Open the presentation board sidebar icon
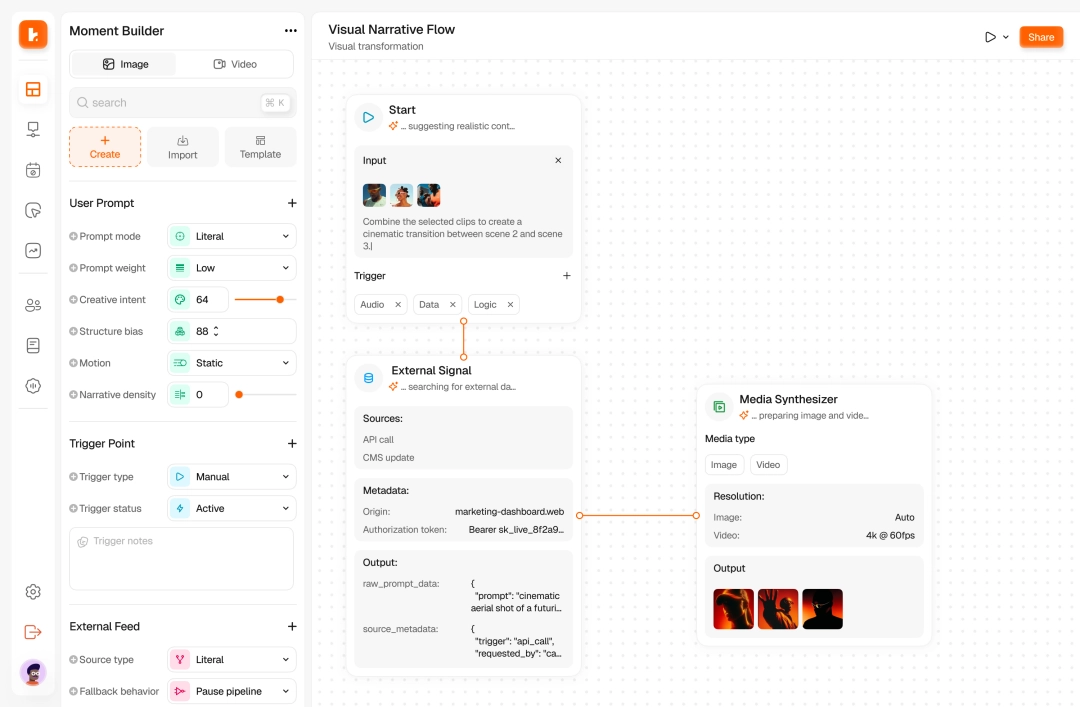The height and width of the screenshot is (707, 1080). click(33, 129)
